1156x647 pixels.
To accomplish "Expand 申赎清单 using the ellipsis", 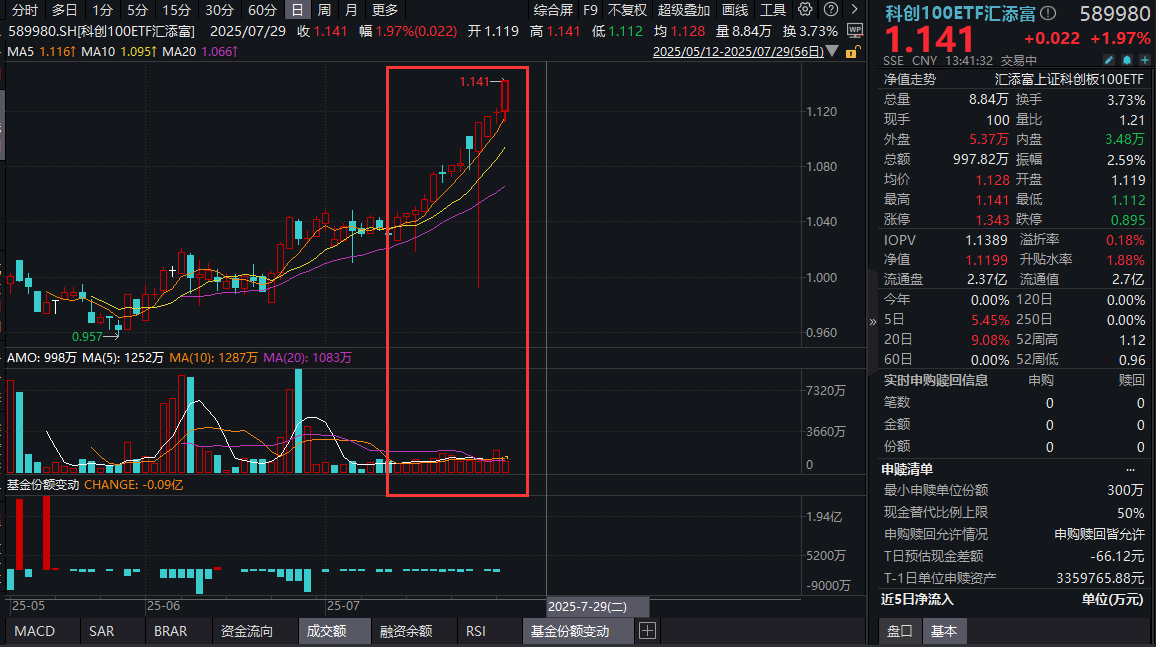I will tap(1131, 470).
